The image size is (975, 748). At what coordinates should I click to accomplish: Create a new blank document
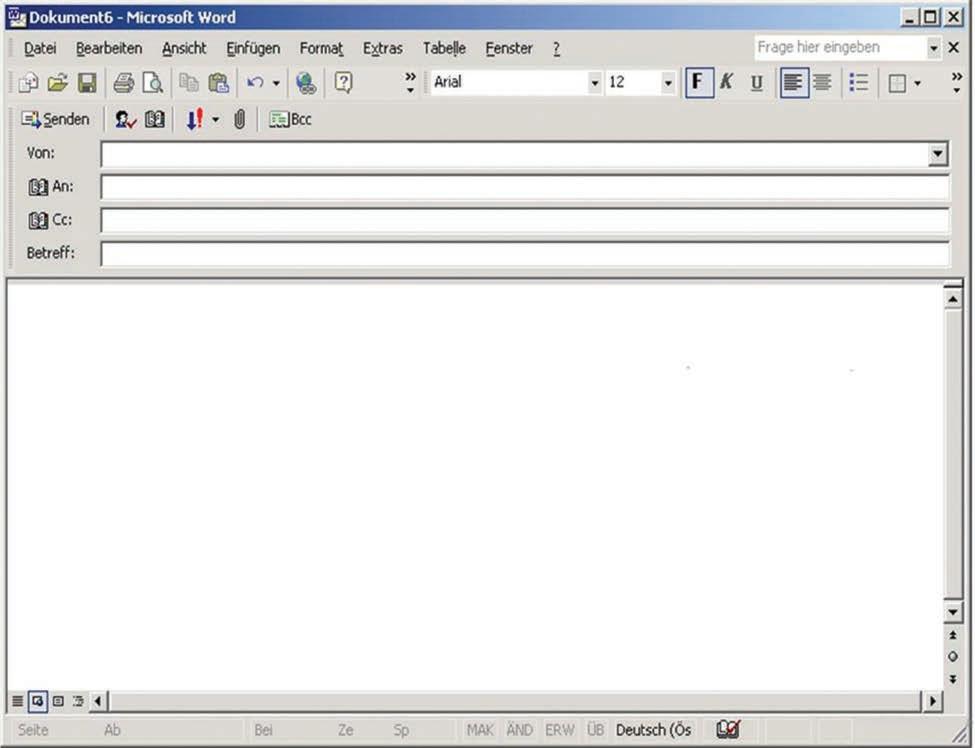pos(28,83)
